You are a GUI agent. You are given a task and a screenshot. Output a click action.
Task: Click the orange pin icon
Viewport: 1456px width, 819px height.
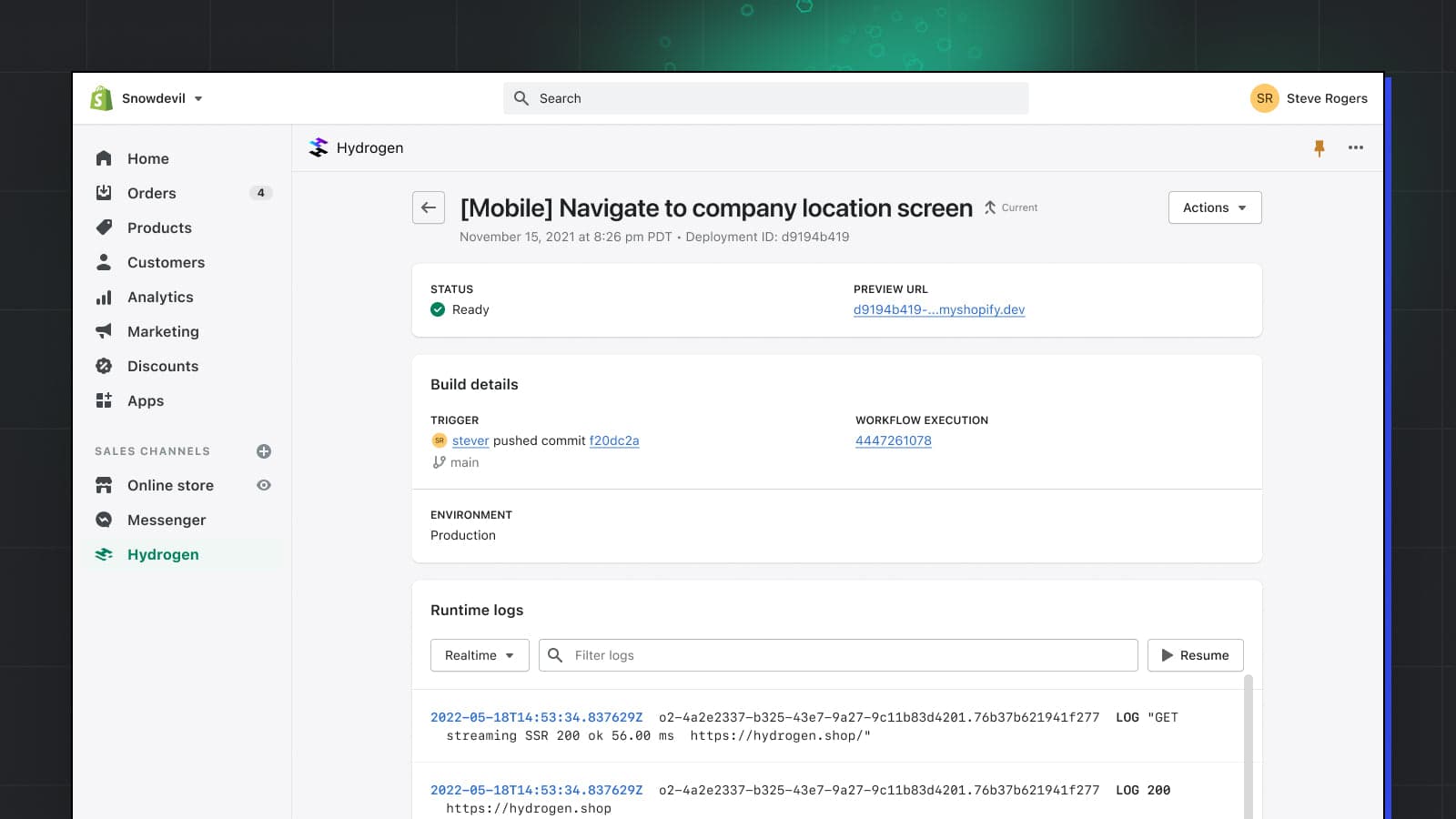1319,147
